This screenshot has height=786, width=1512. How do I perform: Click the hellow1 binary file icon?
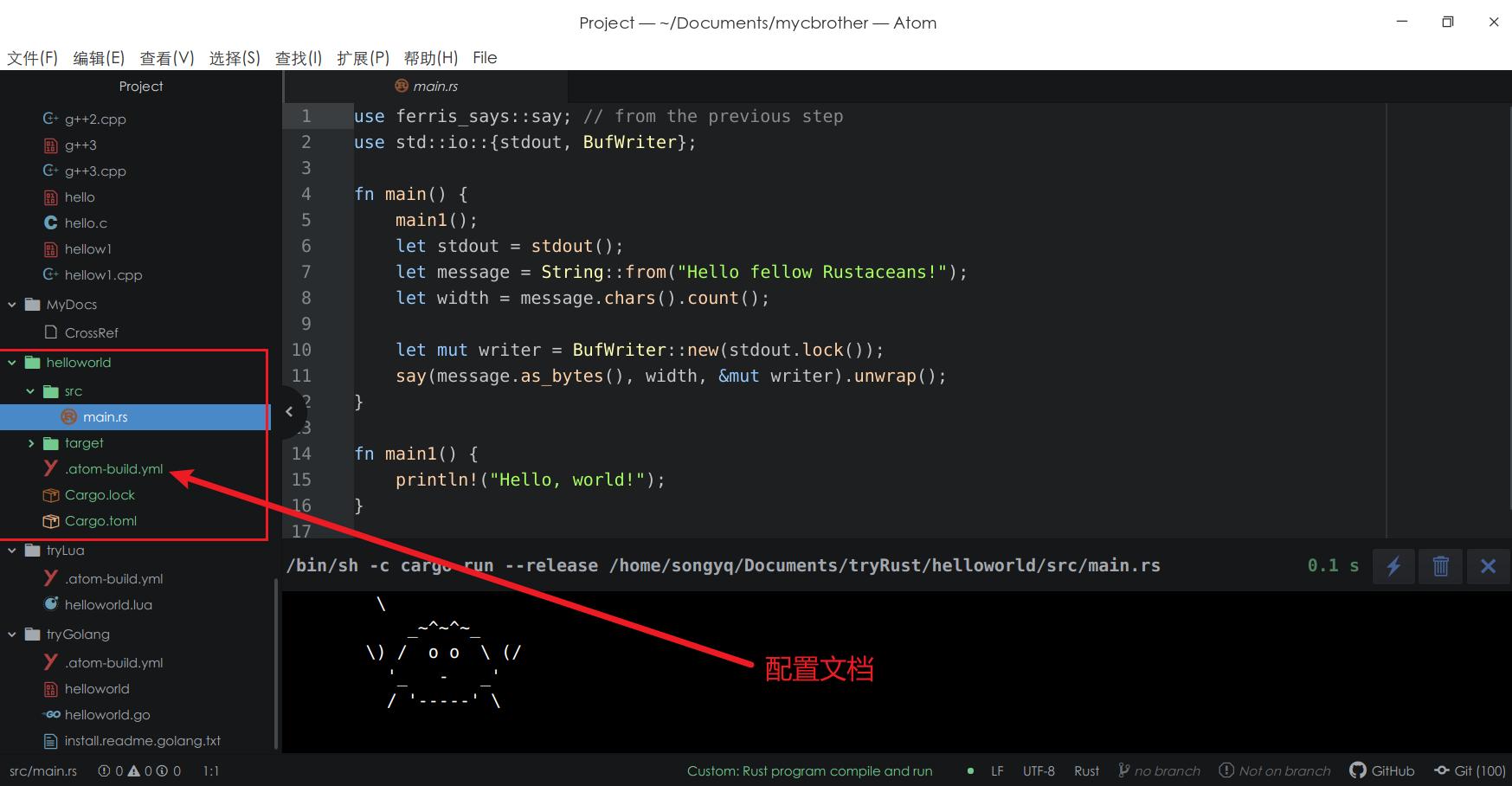click(x=50, y=248)
